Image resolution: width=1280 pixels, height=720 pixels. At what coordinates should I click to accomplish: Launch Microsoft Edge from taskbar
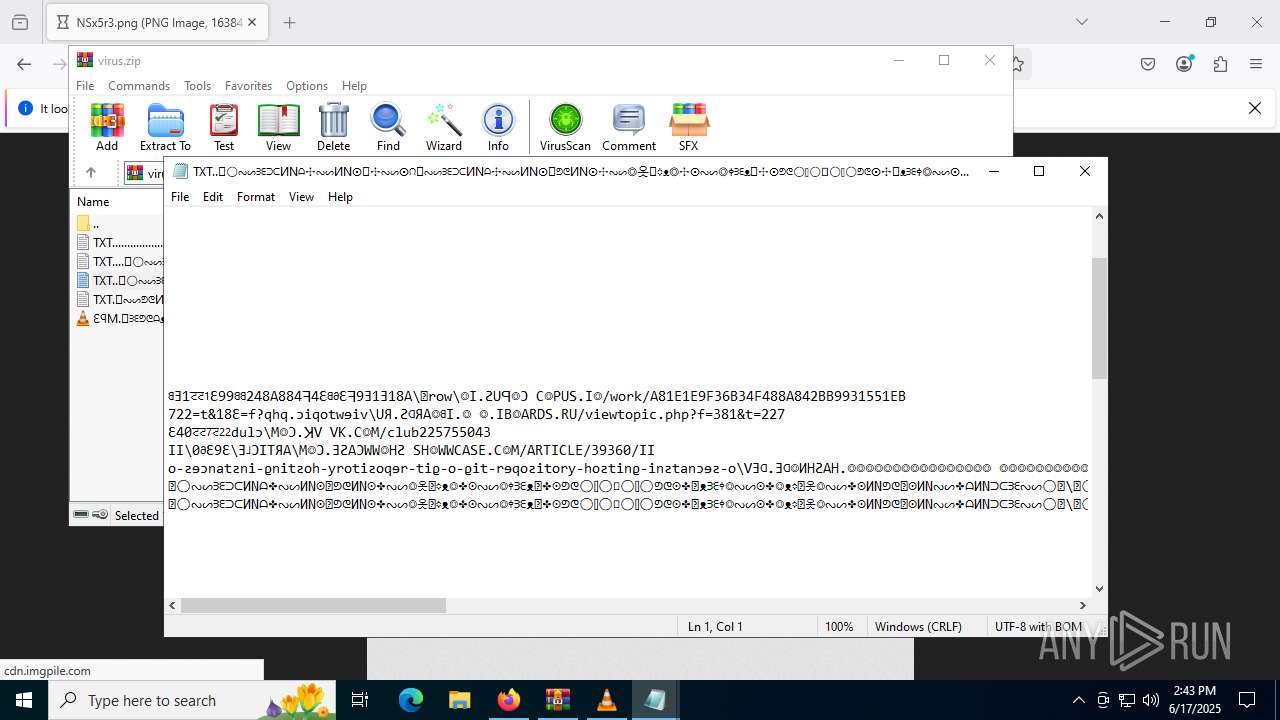click(411, 700)
